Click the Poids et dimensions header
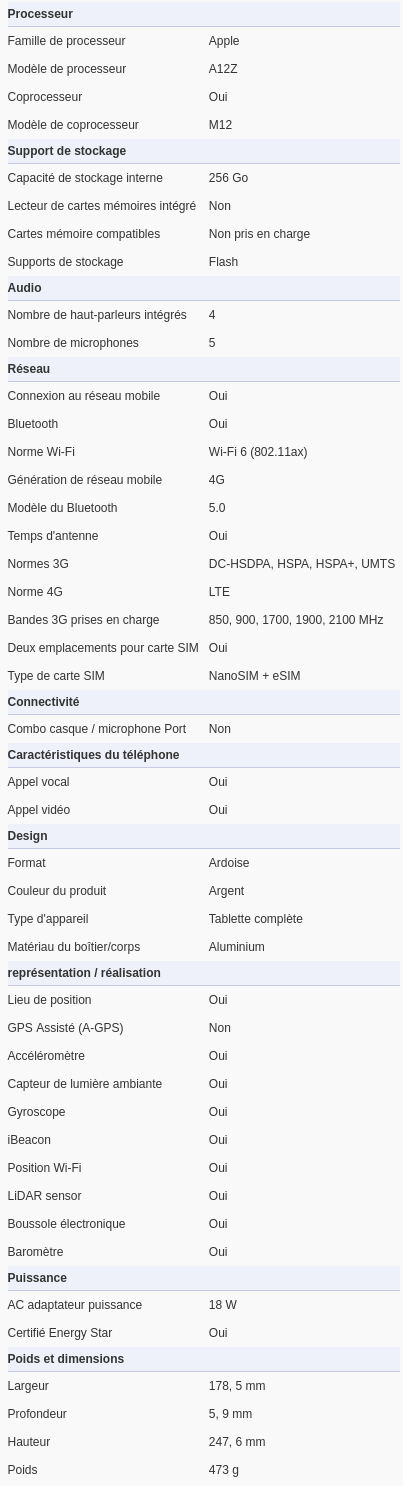 66,1359
